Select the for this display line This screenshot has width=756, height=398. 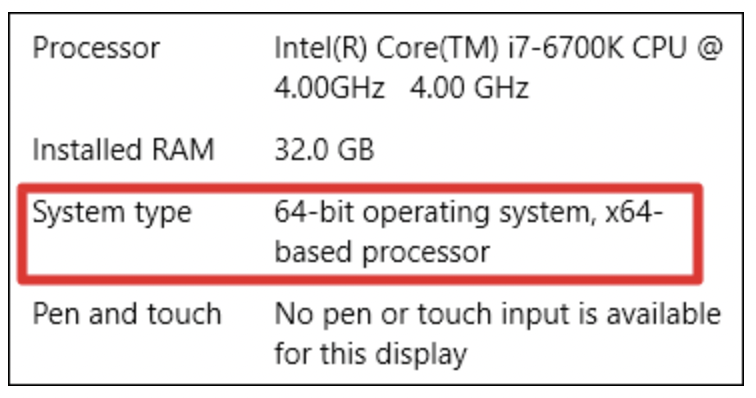click(371, 354)
